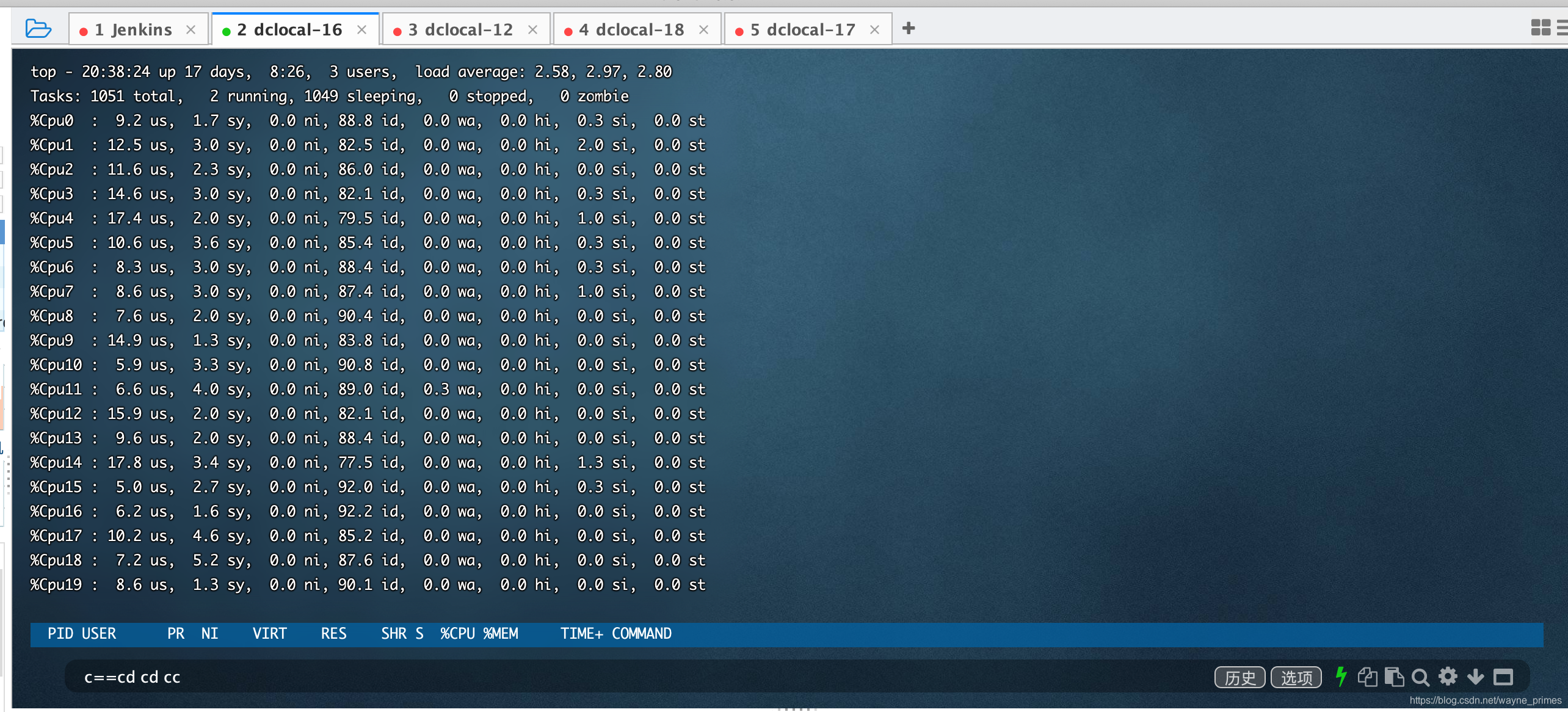Open the dclocal-18 session tab
This screenshot has height=712, width=1568.
(x=632, y=30)
